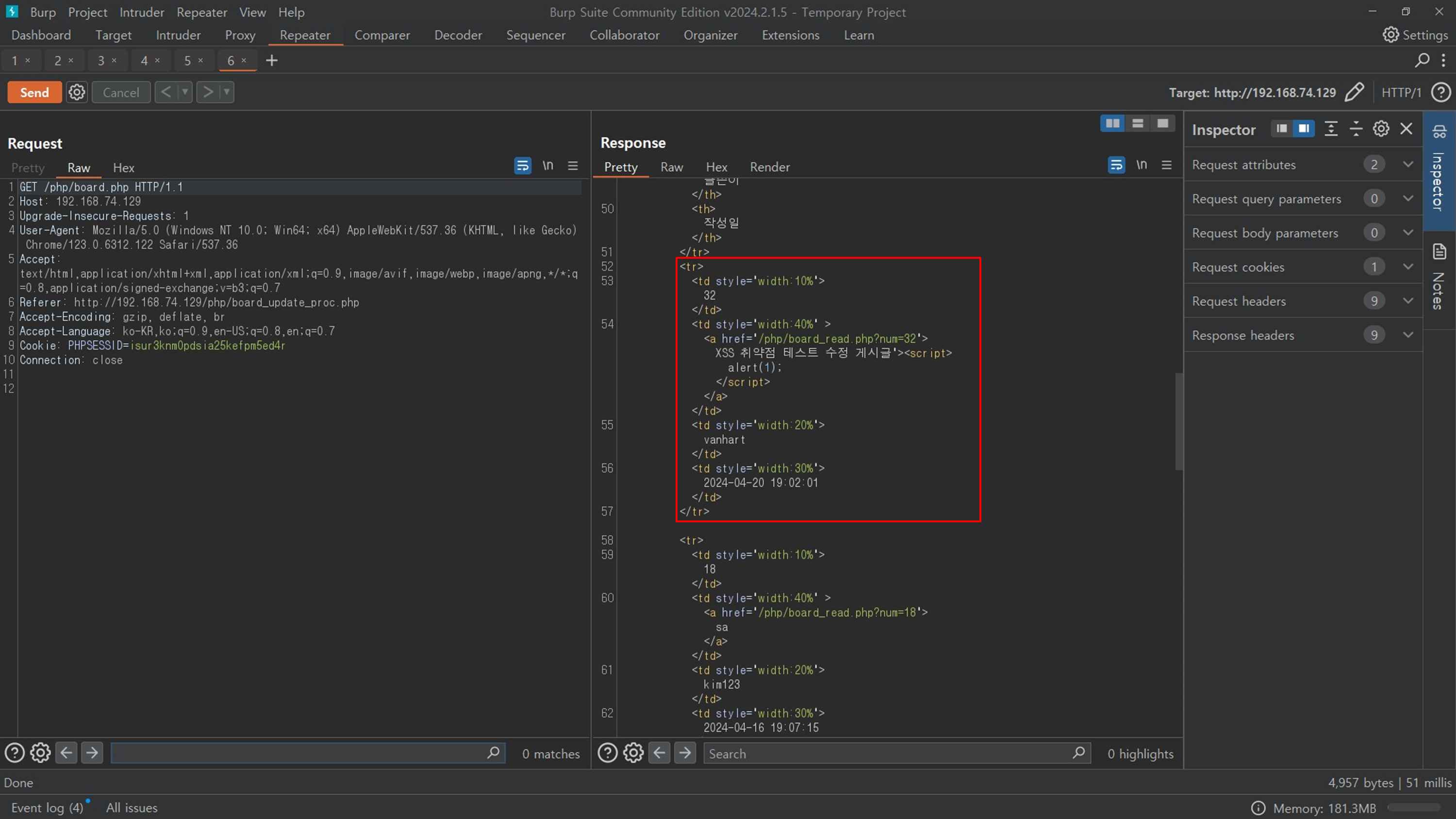Open the Decoder tool tab
The image size is (1456, 819).
pos(458,35)
